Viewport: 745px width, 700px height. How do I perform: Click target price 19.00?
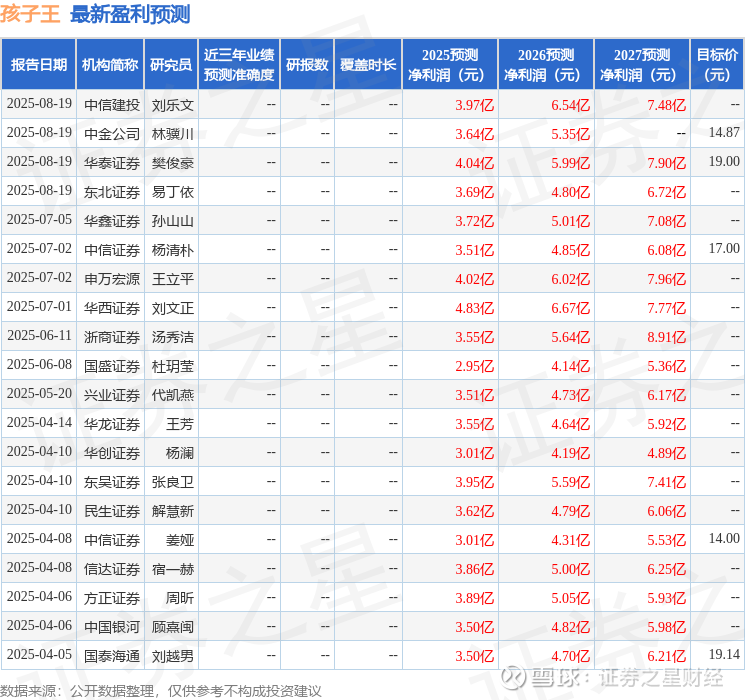click(x=724, y=162)
